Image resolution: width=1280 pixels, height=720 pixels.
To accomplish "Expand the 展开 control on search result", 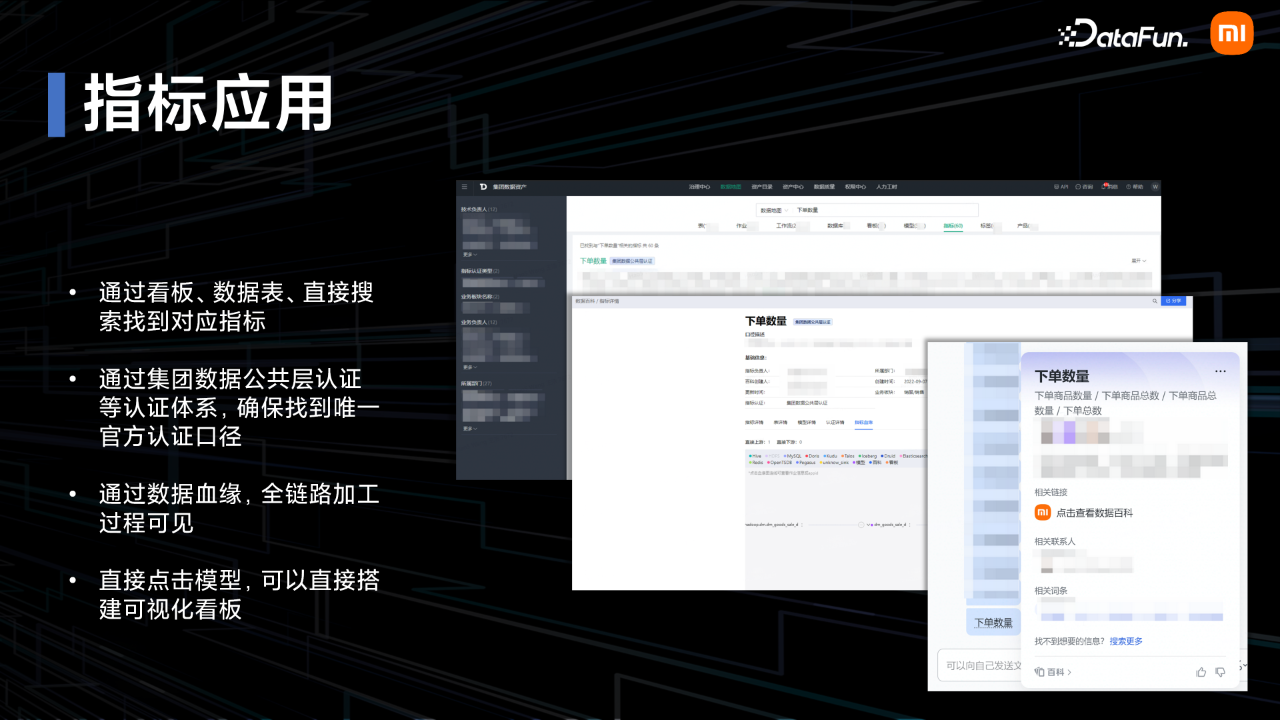I will pyautogui.click(x=1138, y=261).
